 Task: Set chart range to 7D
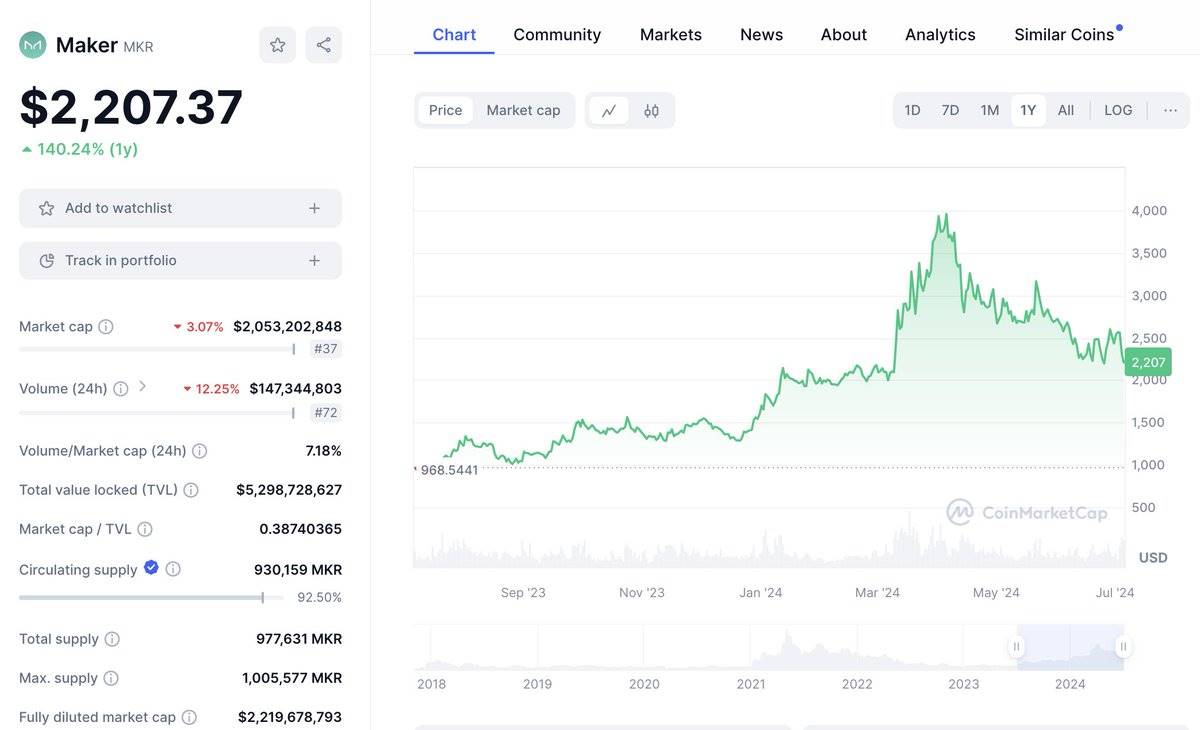tap(950, 110)
